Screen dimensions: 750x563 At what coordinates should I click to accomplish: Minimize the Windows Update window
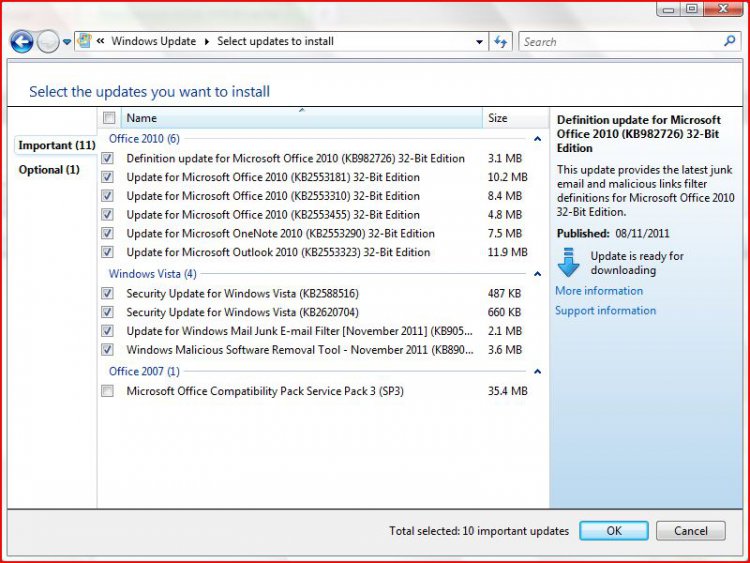pos(669,9)
